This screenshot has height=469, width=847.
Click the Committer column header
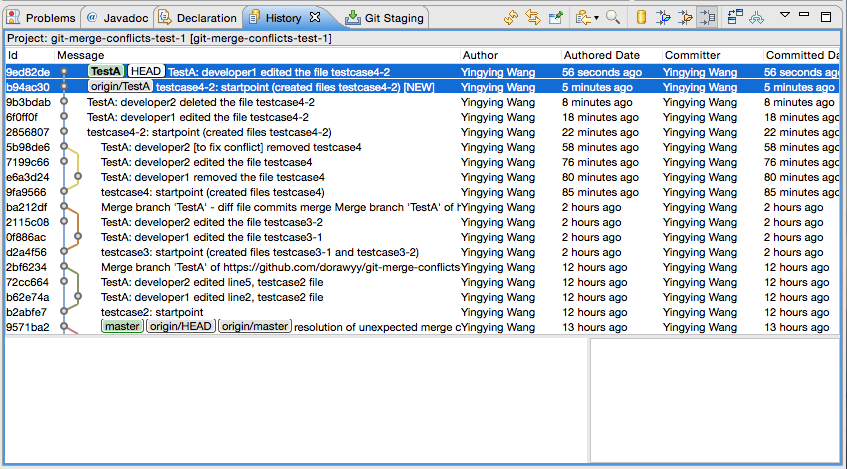coord(712,55)
